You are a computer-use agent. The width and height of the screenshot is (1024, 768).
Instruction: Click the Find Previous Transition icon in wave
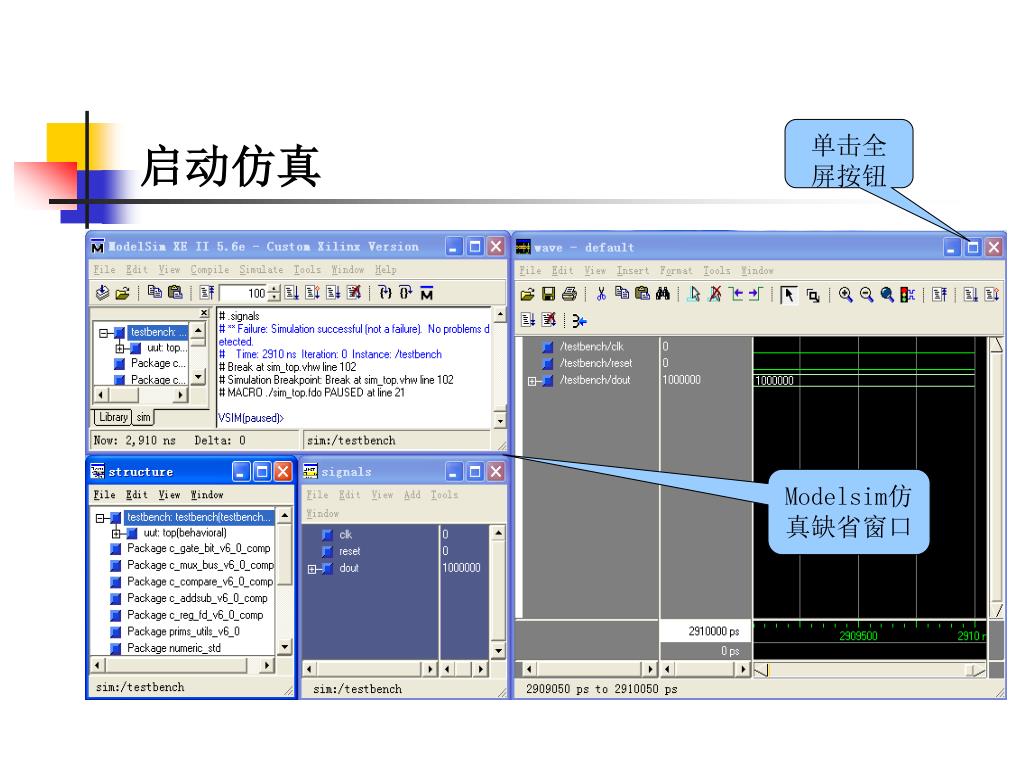click(x=736, y=295)
